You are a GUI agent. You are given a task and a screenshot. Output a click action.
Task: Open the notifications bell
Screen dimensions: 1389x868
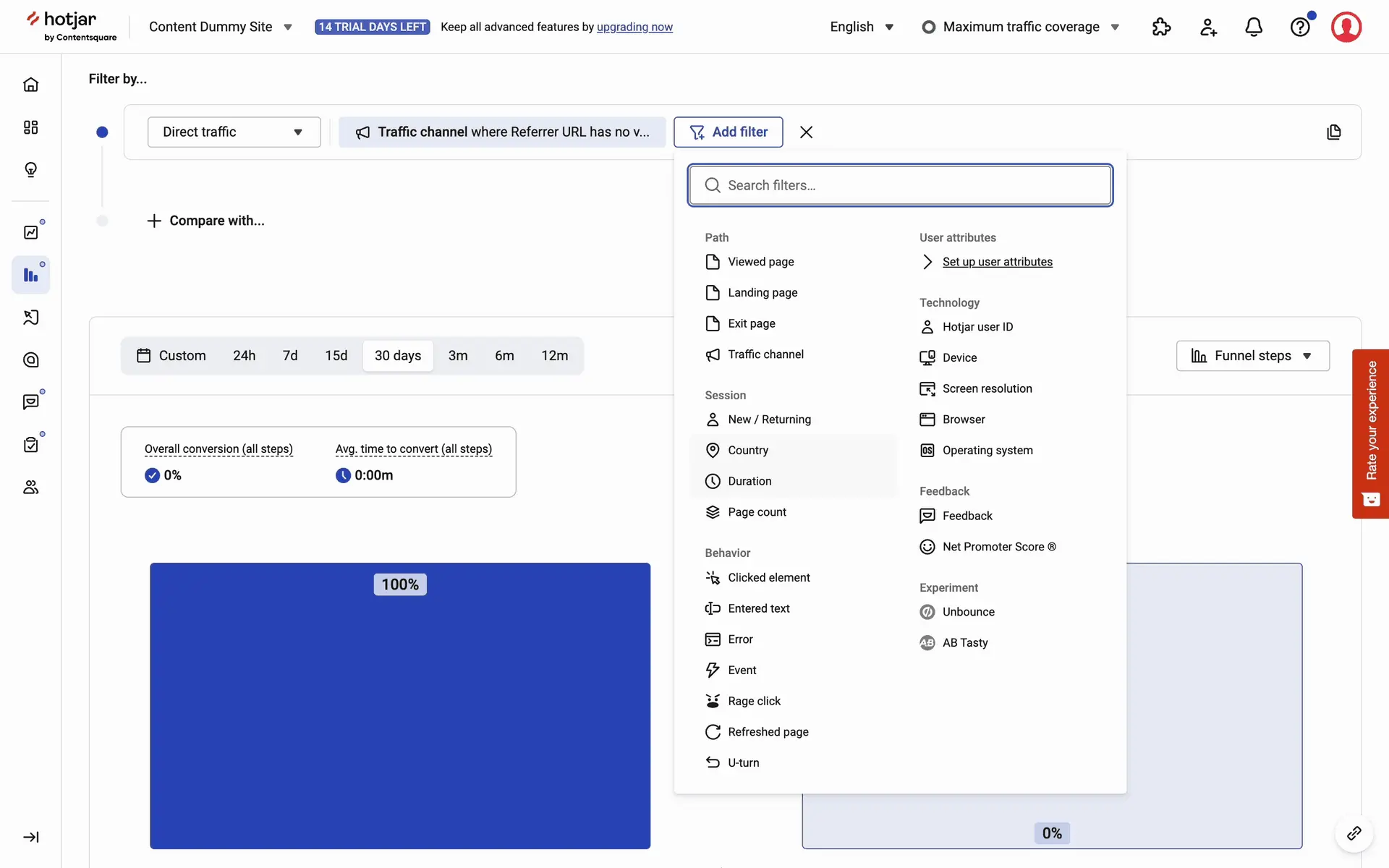(1254, 27)
